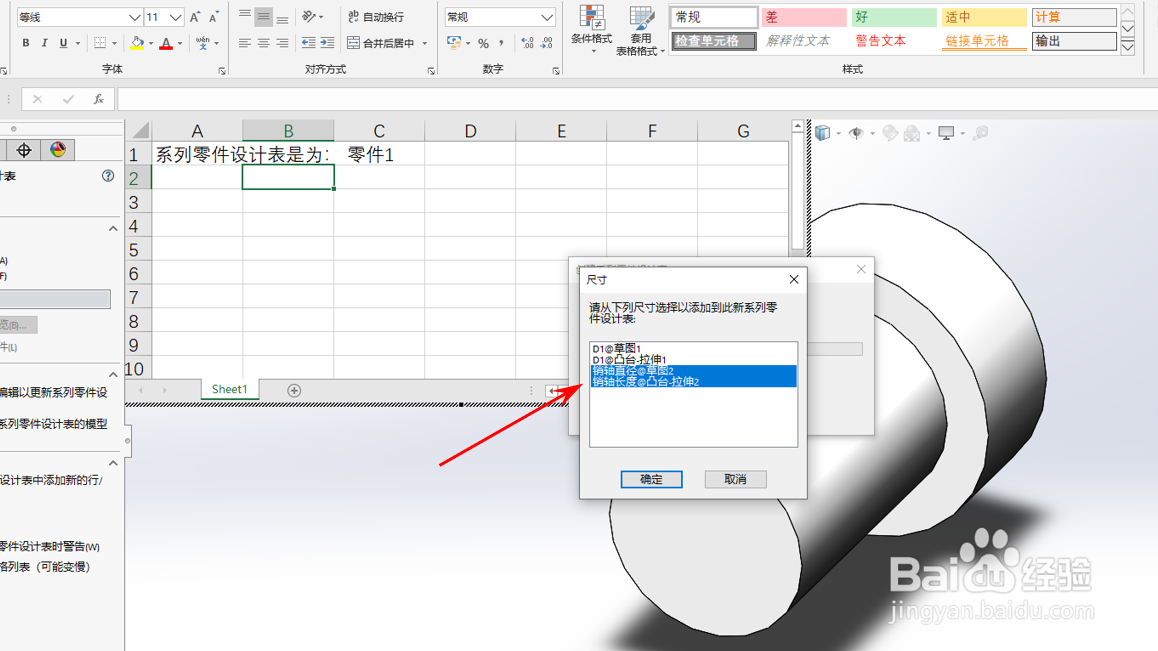Viewport: 1158px width, 651px height.
Task: Open the accounting number format icon
Action: (x=454, y=43)
